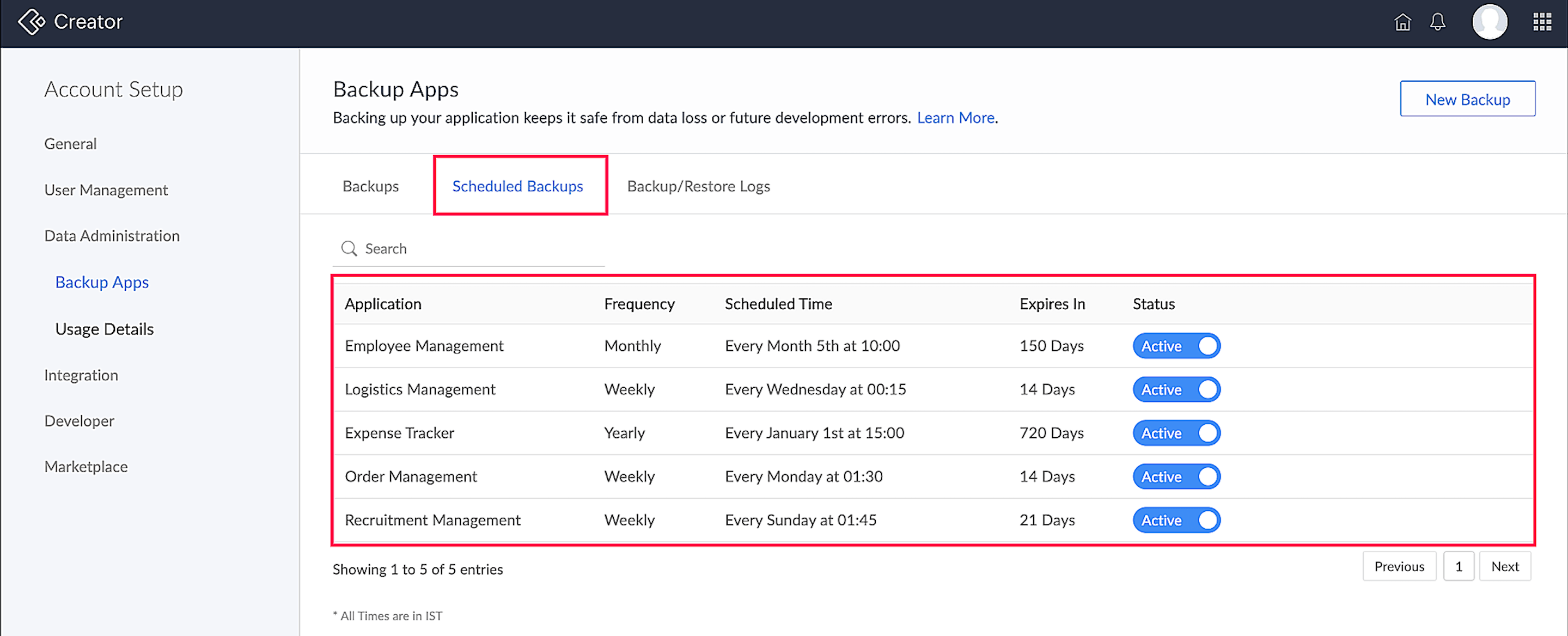Open Developer settings
This screenshot has width=1568, height=636.
click(79, 420)
